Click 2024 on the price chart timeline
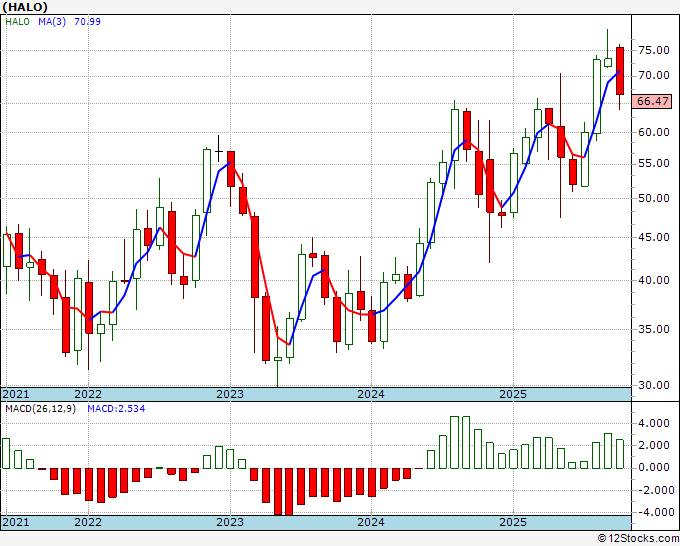 pos(371,394)
